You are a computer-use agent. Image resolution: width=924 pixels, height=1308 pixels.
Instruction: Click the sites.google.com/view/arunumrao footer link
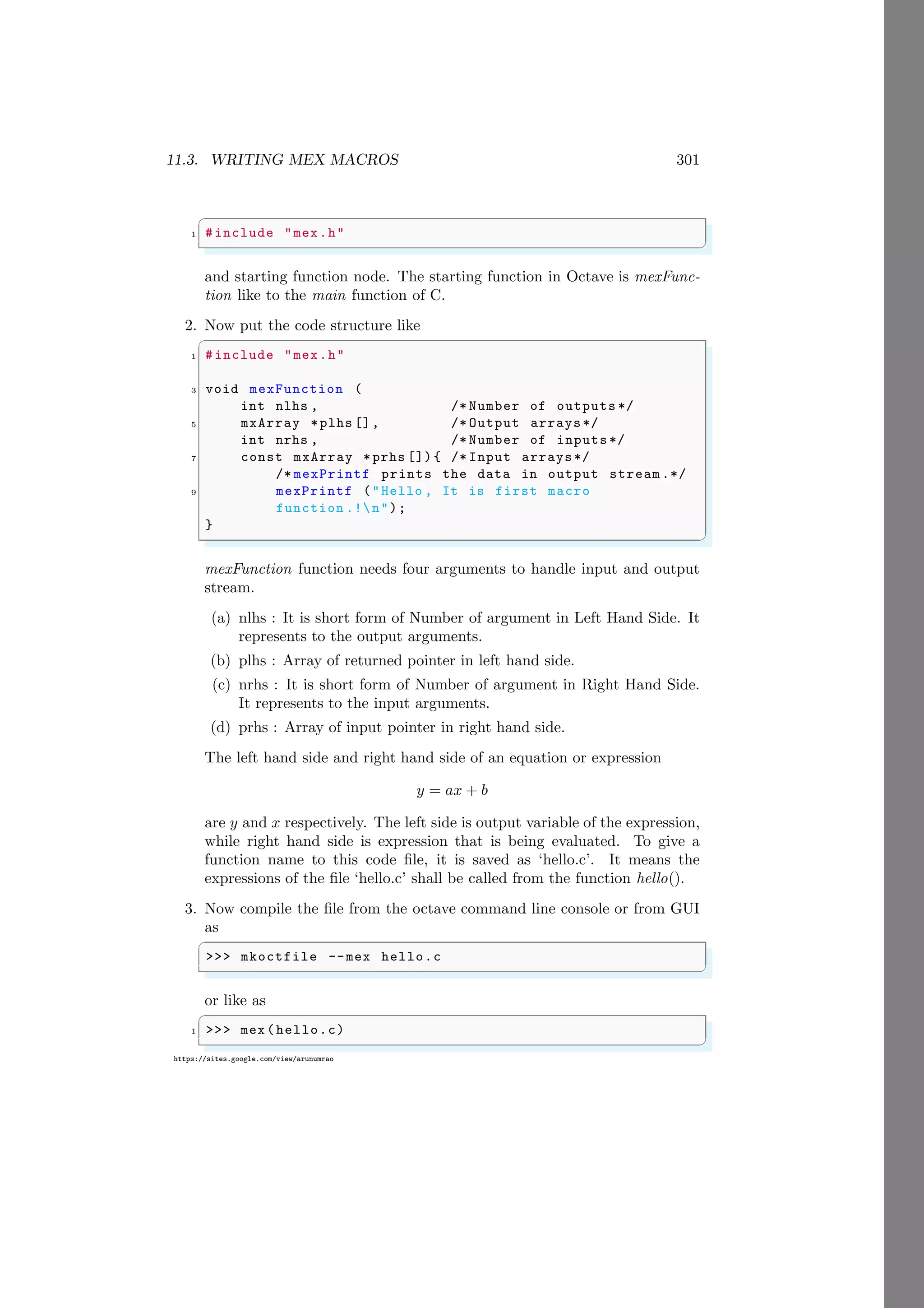point(254,1059)
